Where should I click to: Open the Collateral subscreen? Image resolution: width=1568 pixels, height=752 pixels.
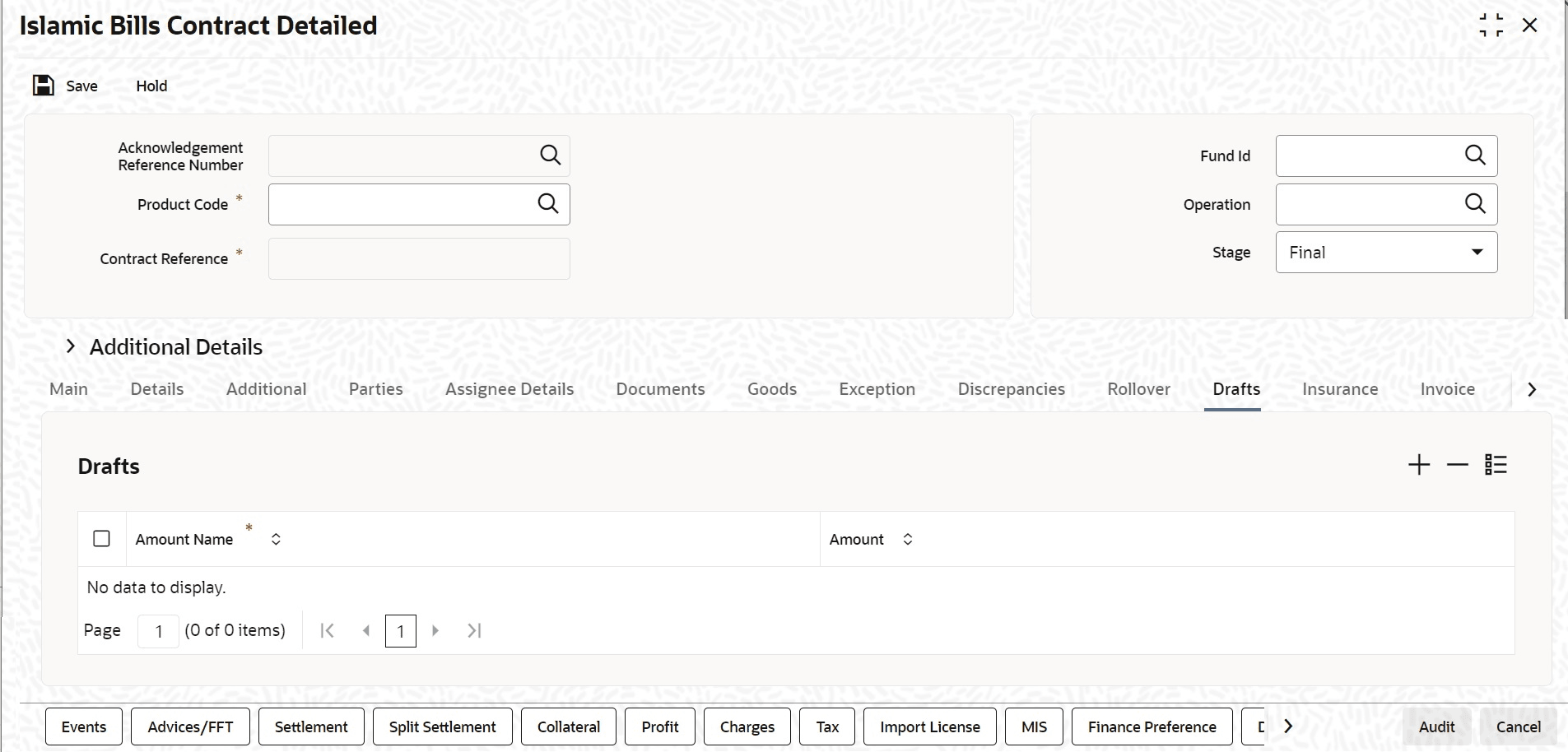click(x=569, y=726)
